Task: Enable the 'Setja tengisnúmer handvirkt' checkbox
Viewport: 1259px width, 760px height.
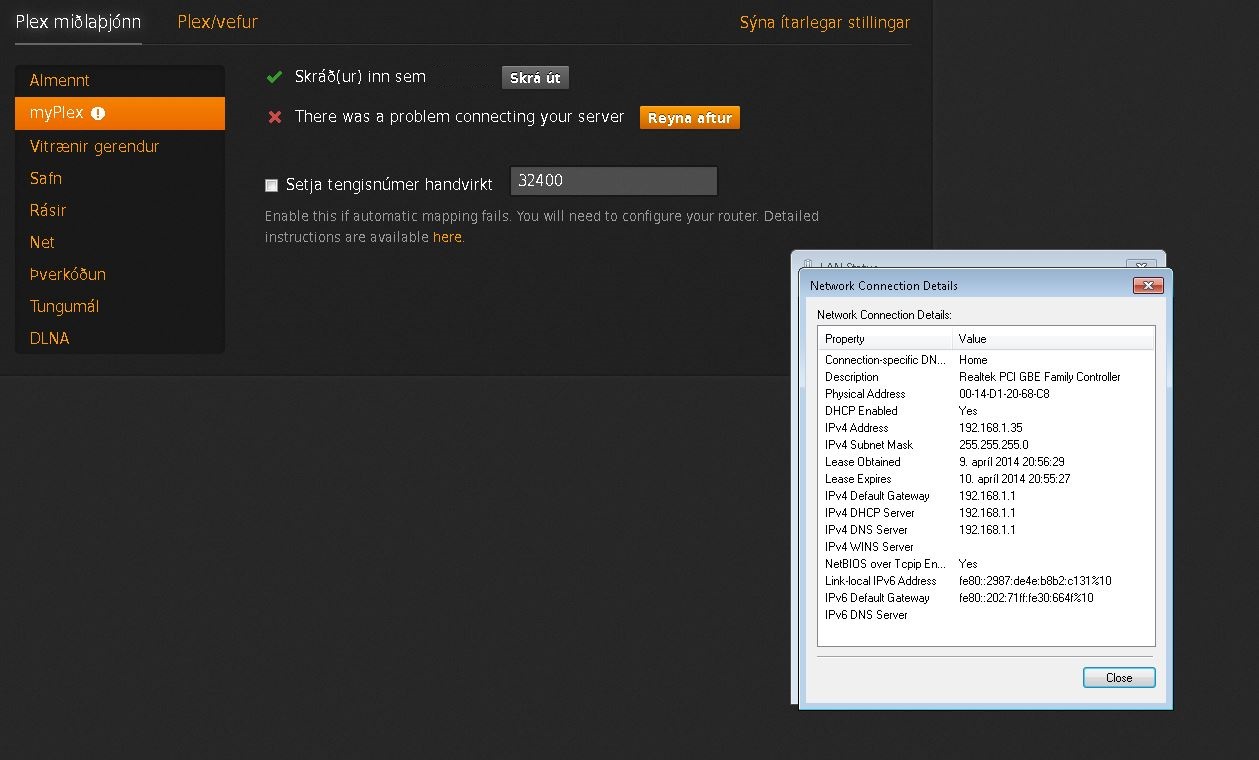Action: pyautogui.click(x=271, y=185)
